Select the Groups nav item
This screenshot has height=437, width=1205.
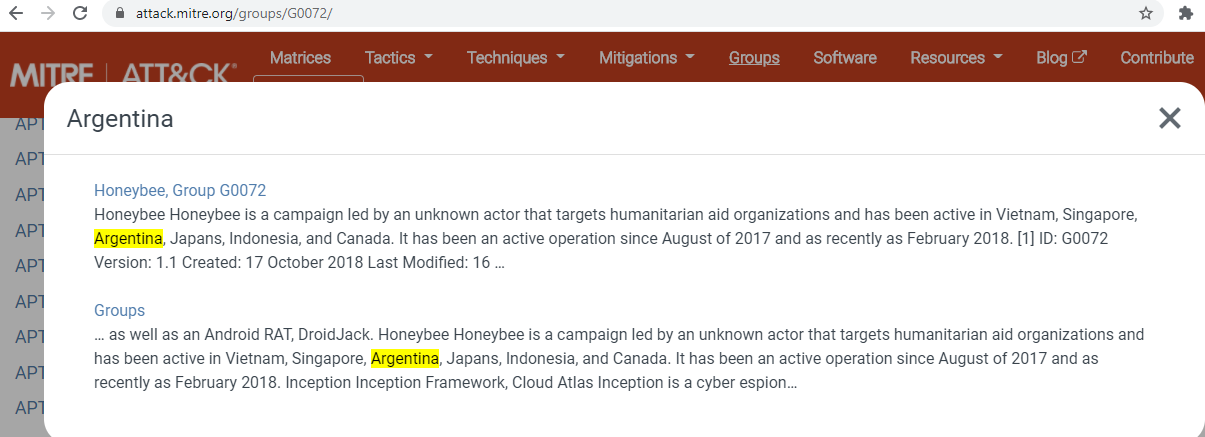click(754, 58)
